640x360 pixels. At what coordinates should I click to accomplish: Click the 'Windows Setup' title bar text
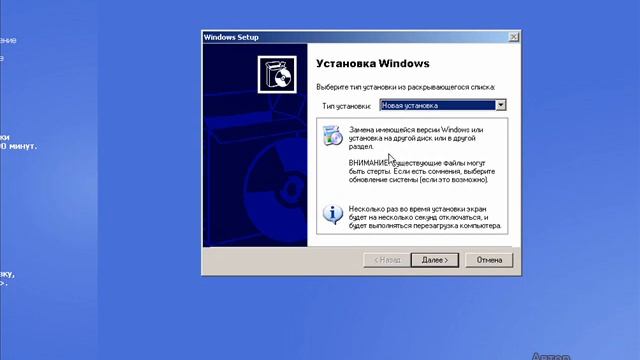point(231,37)
